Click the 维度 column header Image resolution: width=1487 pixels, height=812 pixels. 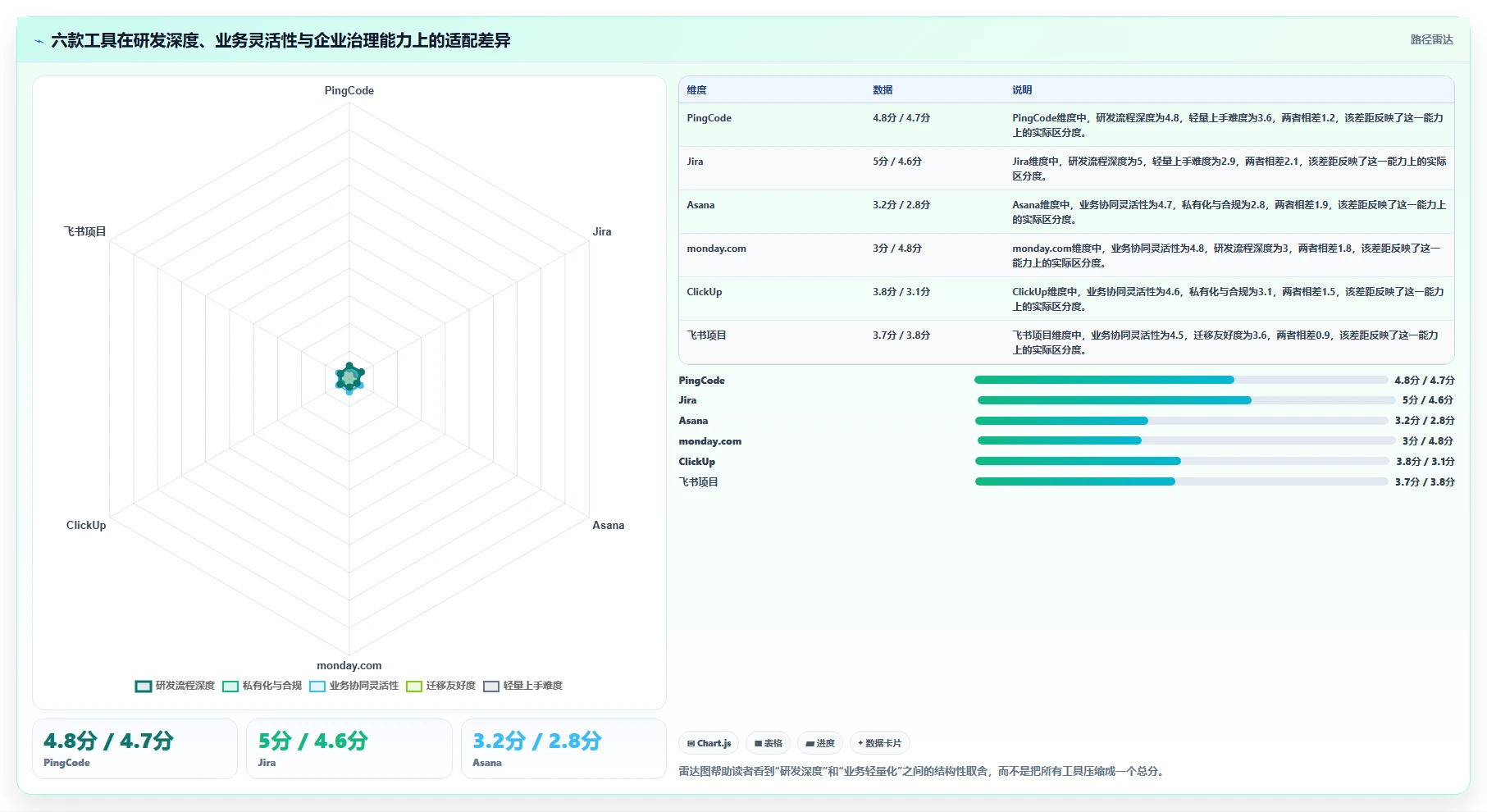[x=696, y=90]
